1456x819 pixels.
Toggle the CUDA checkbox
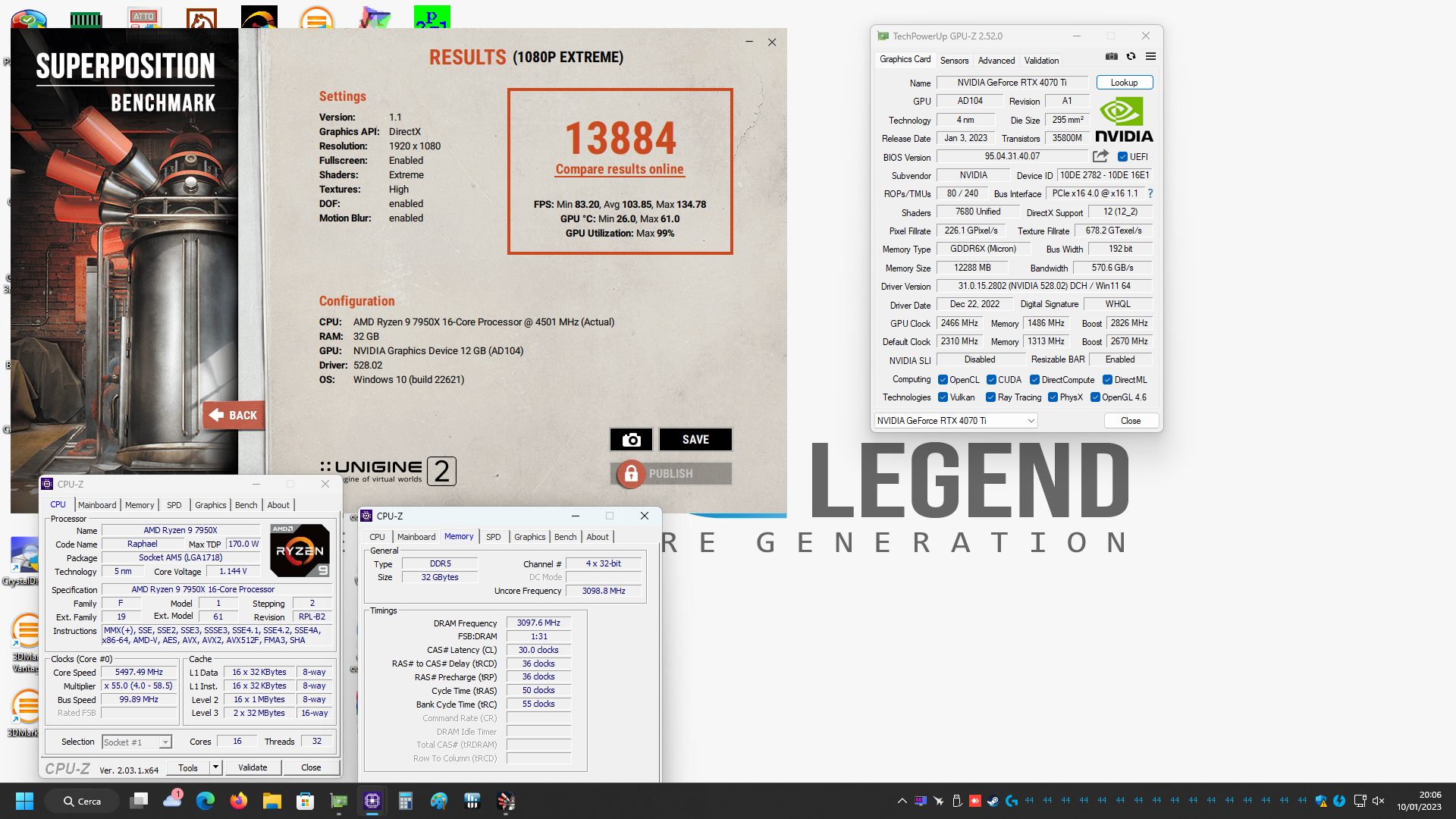(991, 380)
